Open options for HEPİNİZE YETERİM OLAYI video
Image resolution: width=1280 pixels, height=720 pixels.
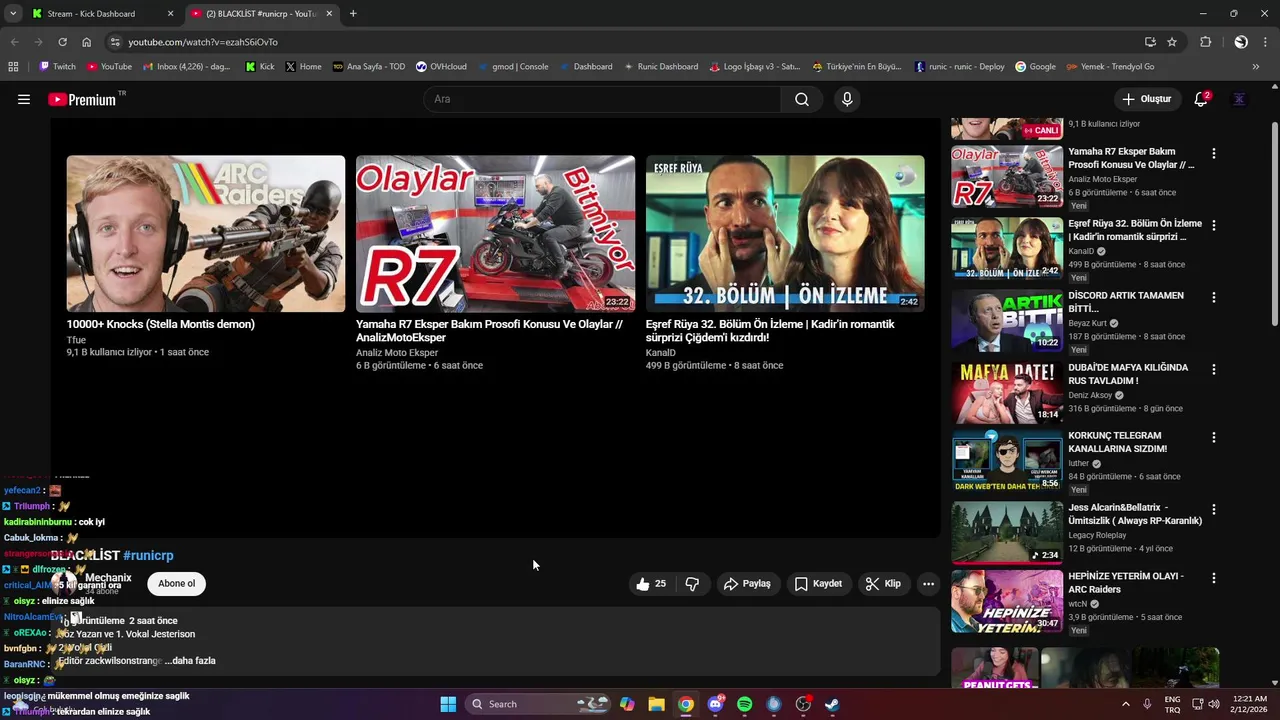coord(1214,578)
